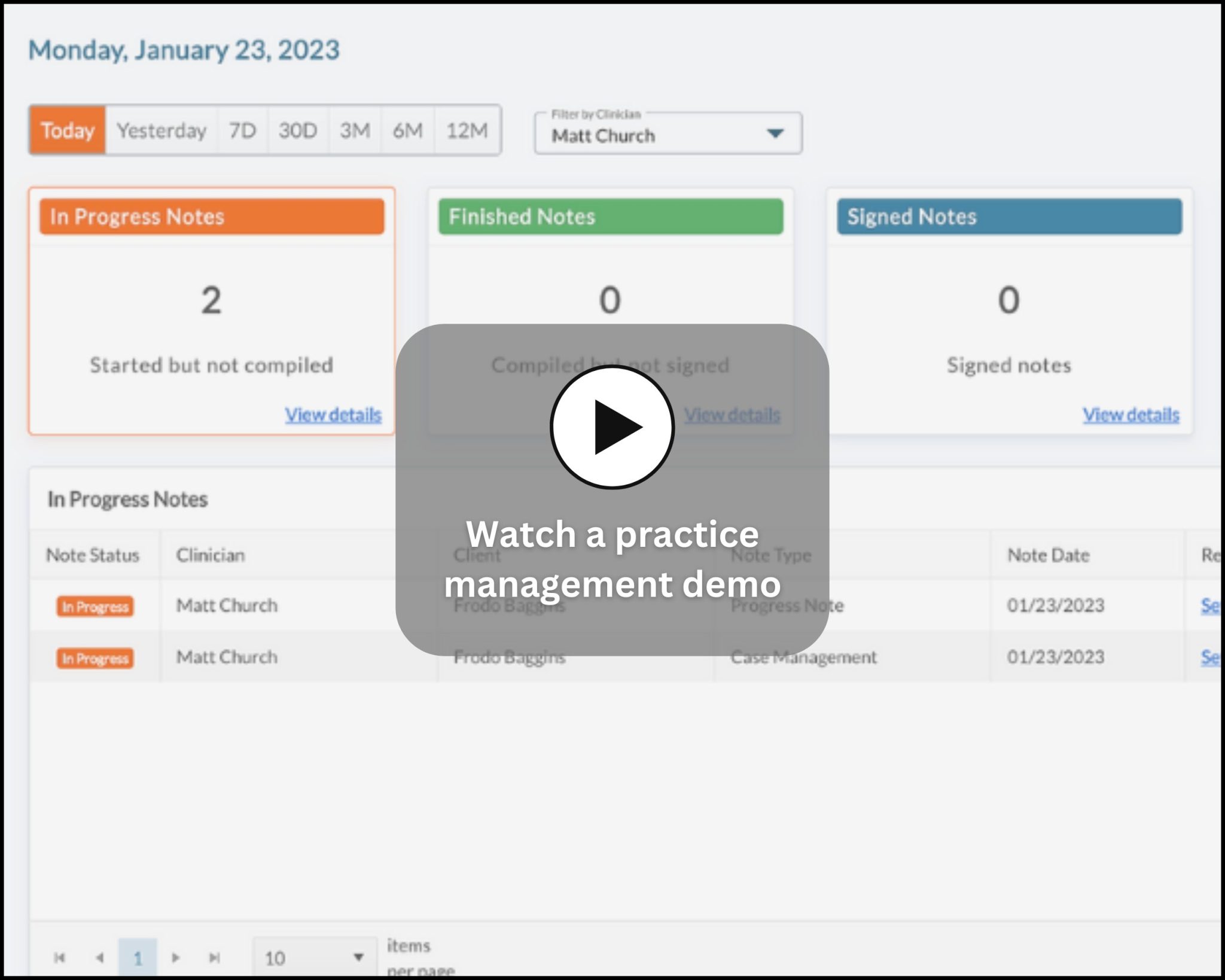
Task: Open View details for In Progress Notes
Action: click(333, 413)
